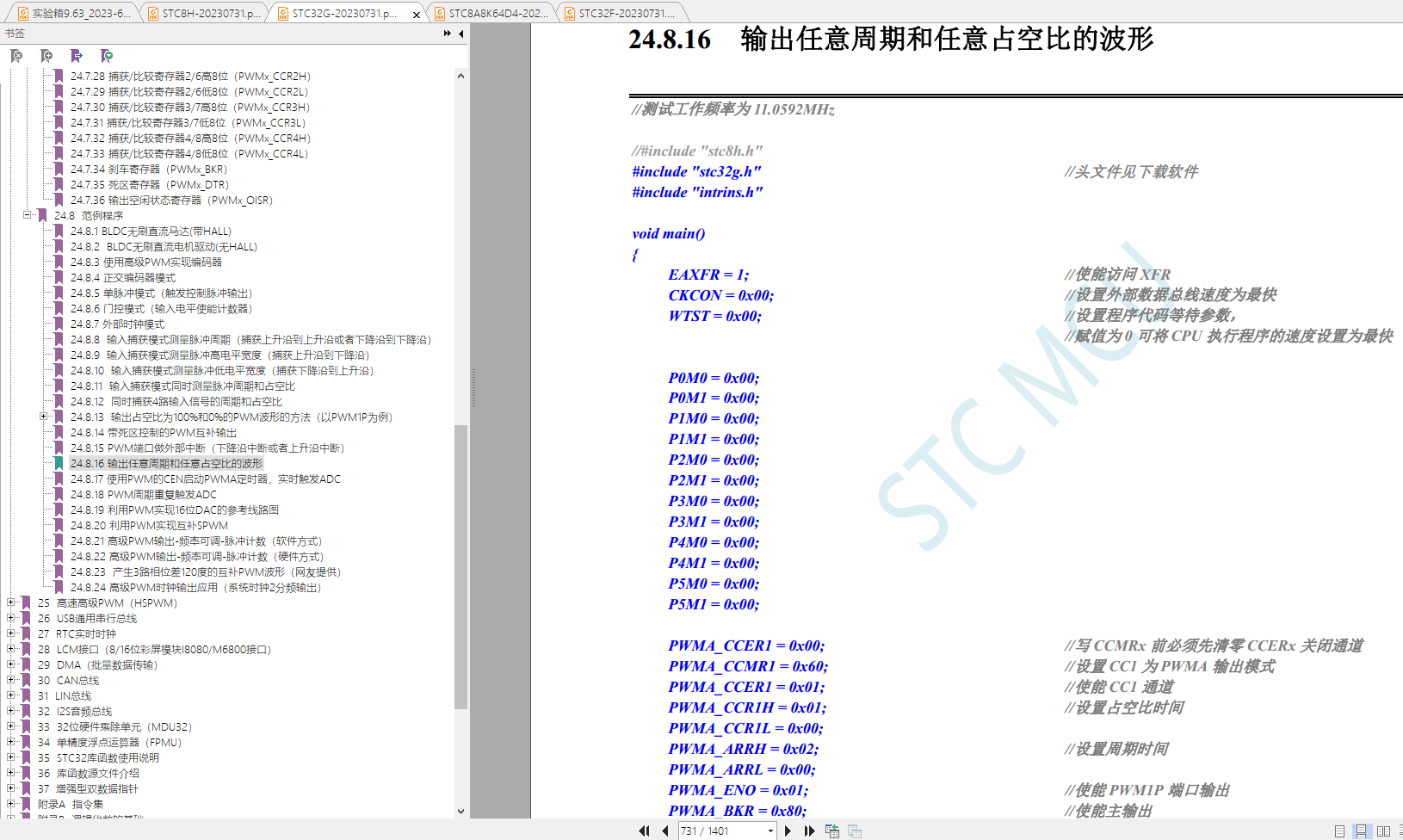Switch to two-page facing view
1403x840 pixels.
tap(1383, 831)
